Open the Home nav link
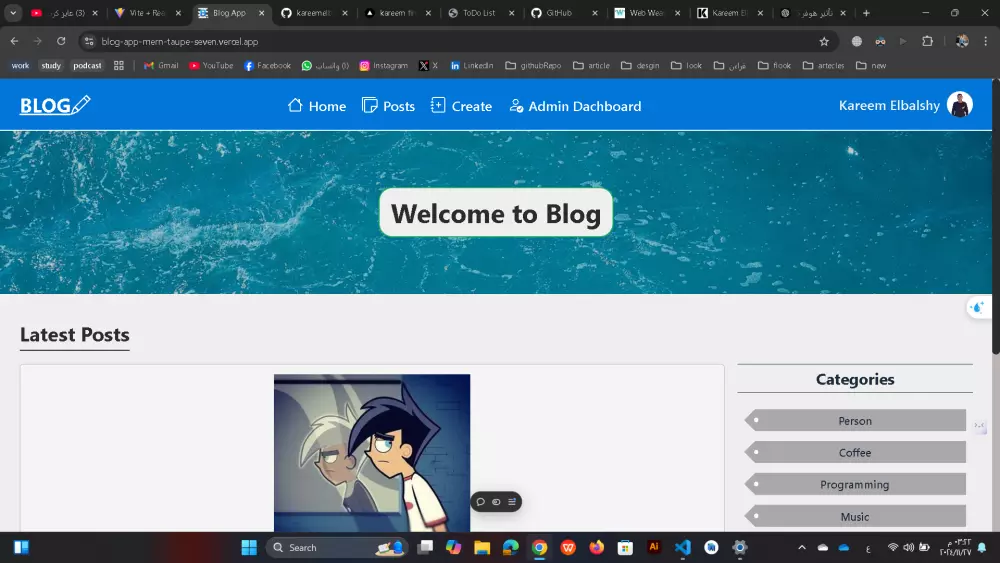 317,106
